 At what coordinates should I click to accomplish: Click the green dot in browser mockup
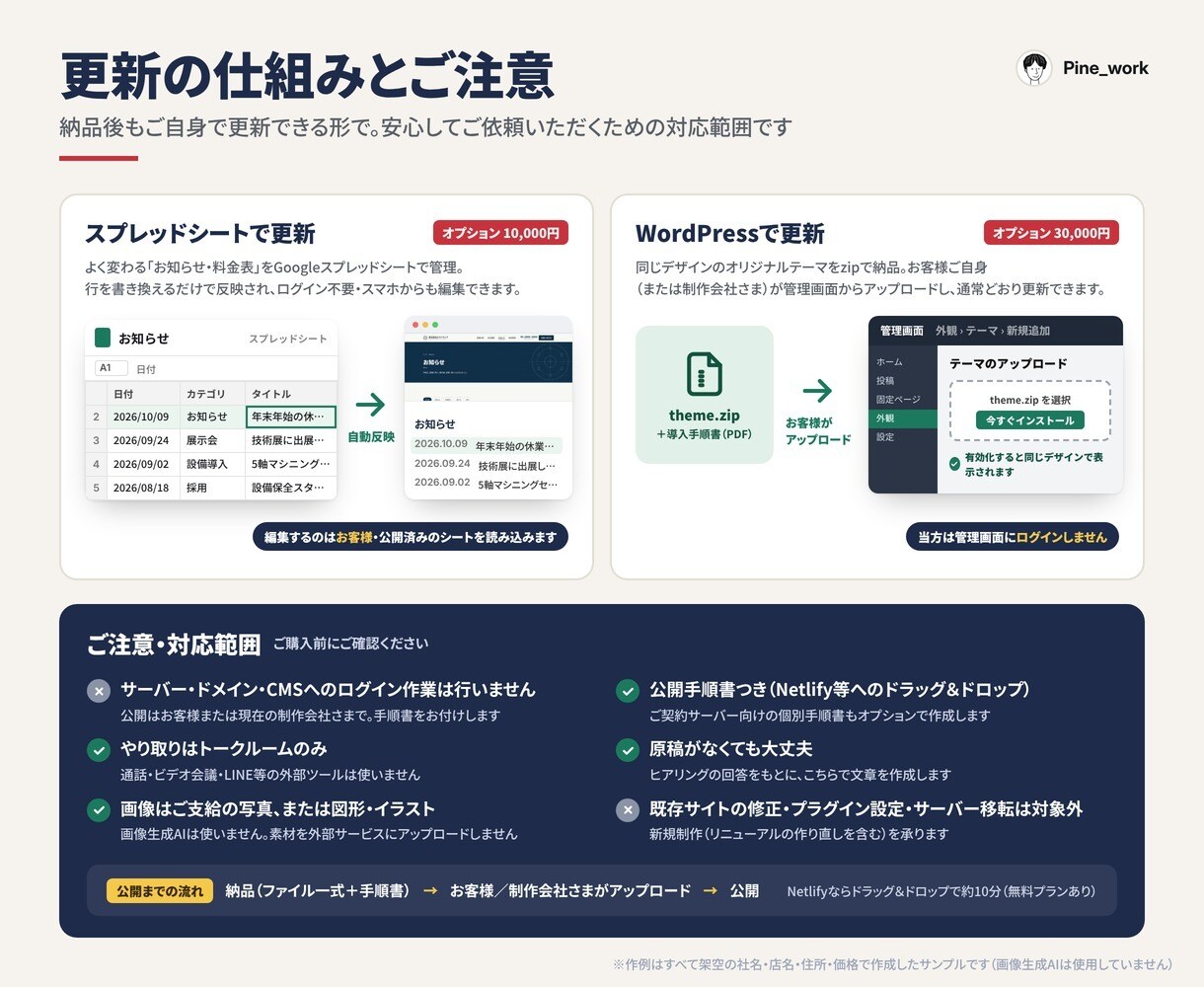pos(435,325)
